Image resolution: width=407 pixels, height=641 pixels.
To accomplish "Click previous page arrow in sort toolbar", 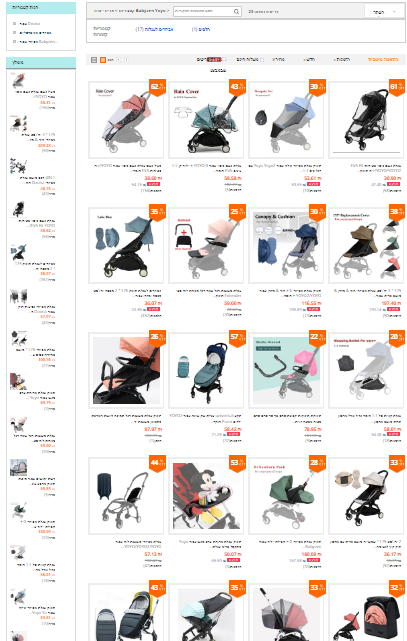I will click(119, 60).
